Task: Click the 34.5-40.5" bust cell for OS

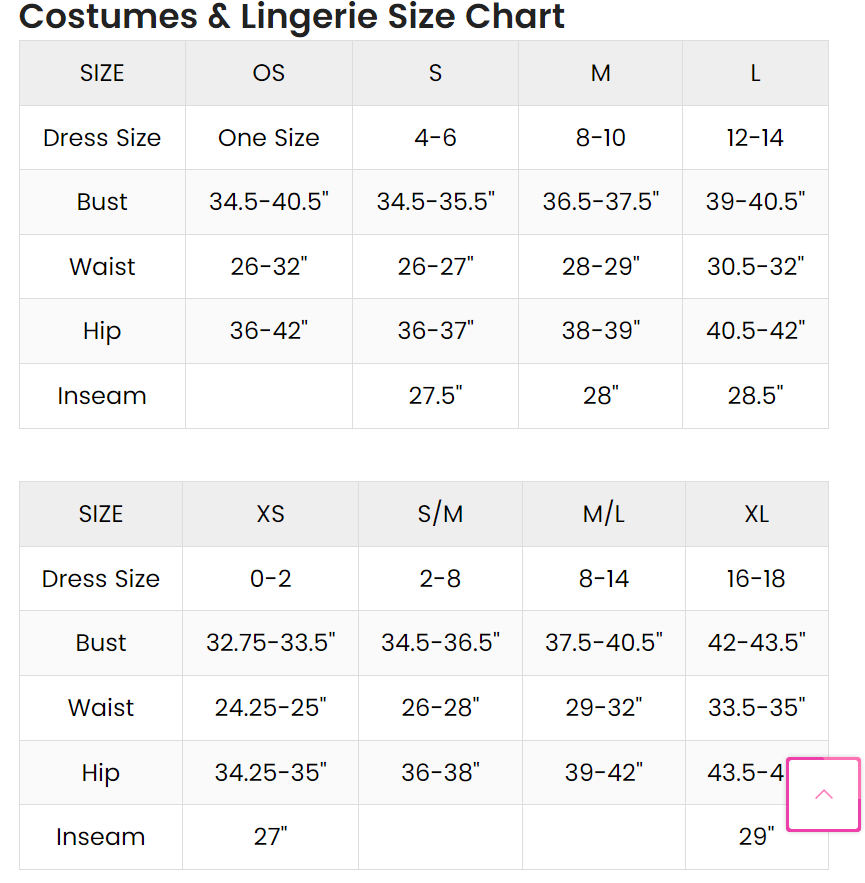Action: (269, 202)
